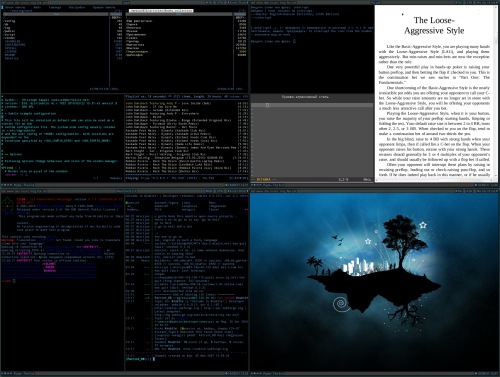
Task: Open the Левая панель menu in Midnight Commander
Action: [x=15, y=7]
